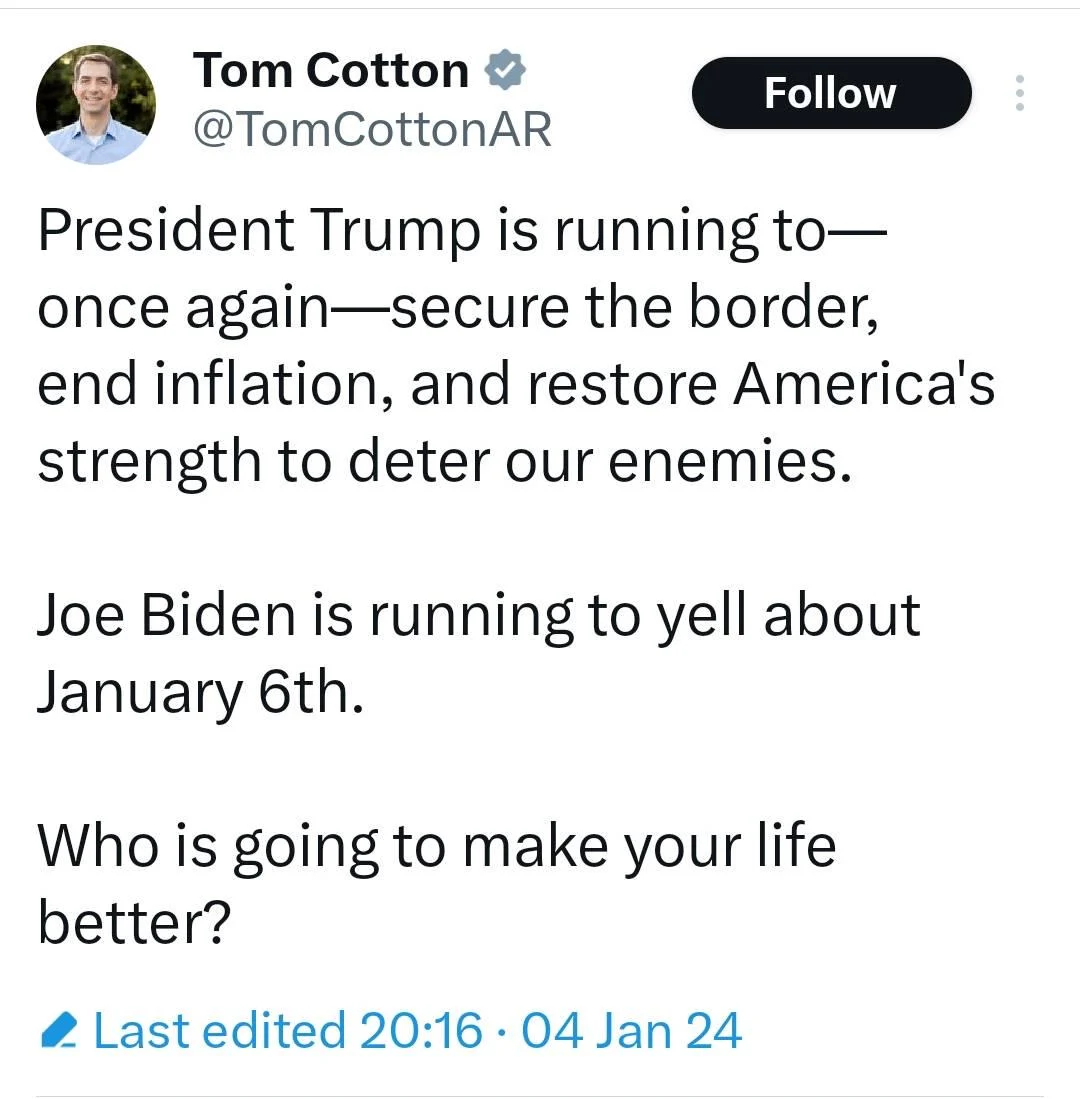
Task: Click the verified checkmark badge
Action: [x=504, y=71]
